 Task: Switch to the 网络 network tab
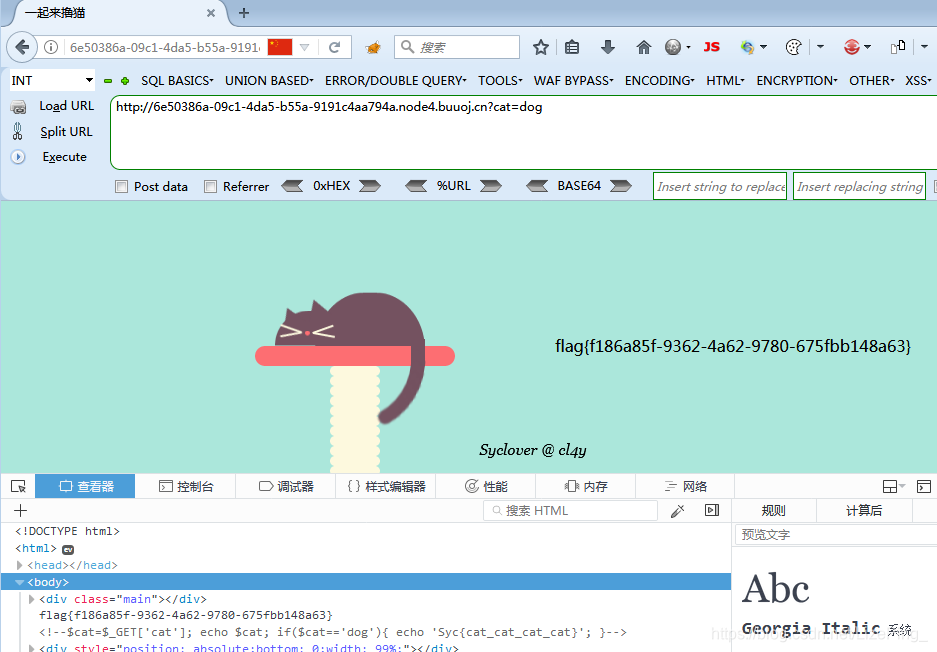(685, 486)
